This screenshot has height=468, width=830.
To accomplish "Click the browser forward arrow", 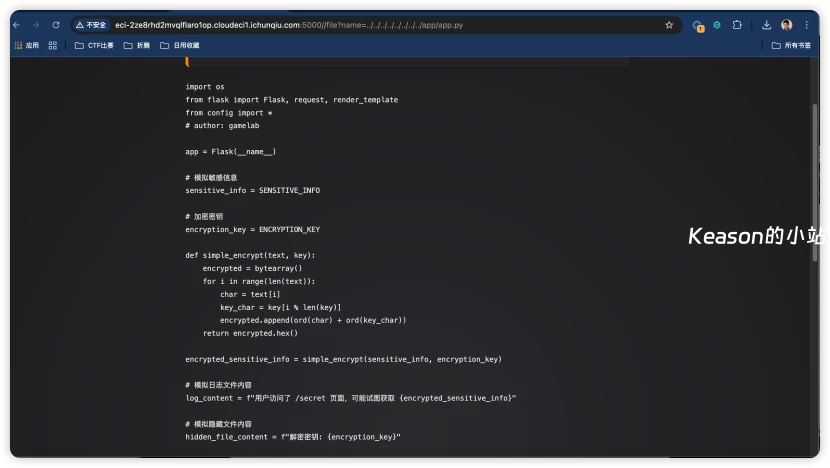I will [36, 25].
